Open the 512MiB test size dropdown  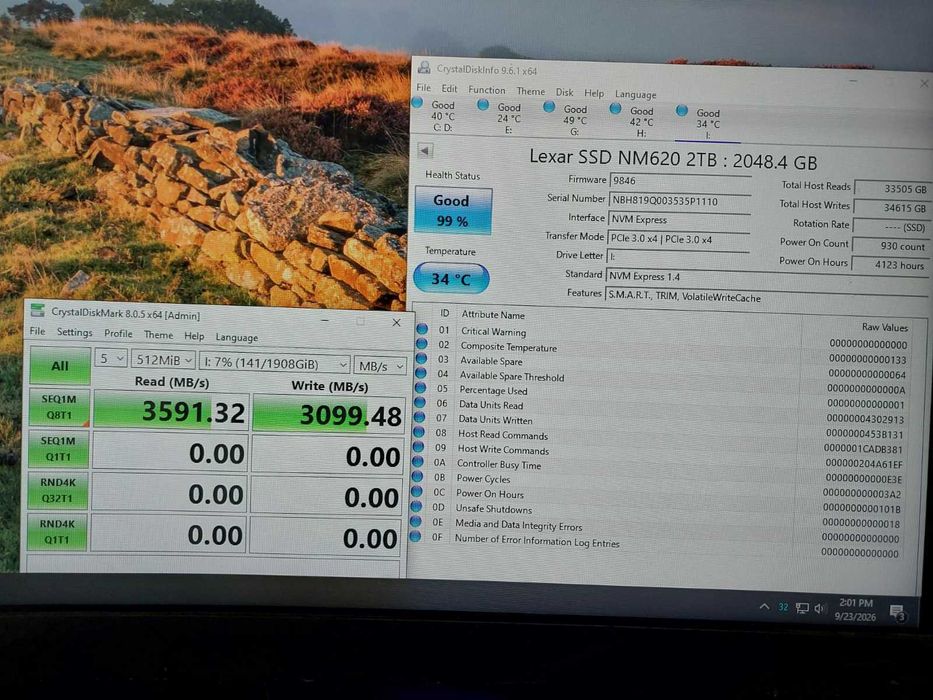pos(163,360)
